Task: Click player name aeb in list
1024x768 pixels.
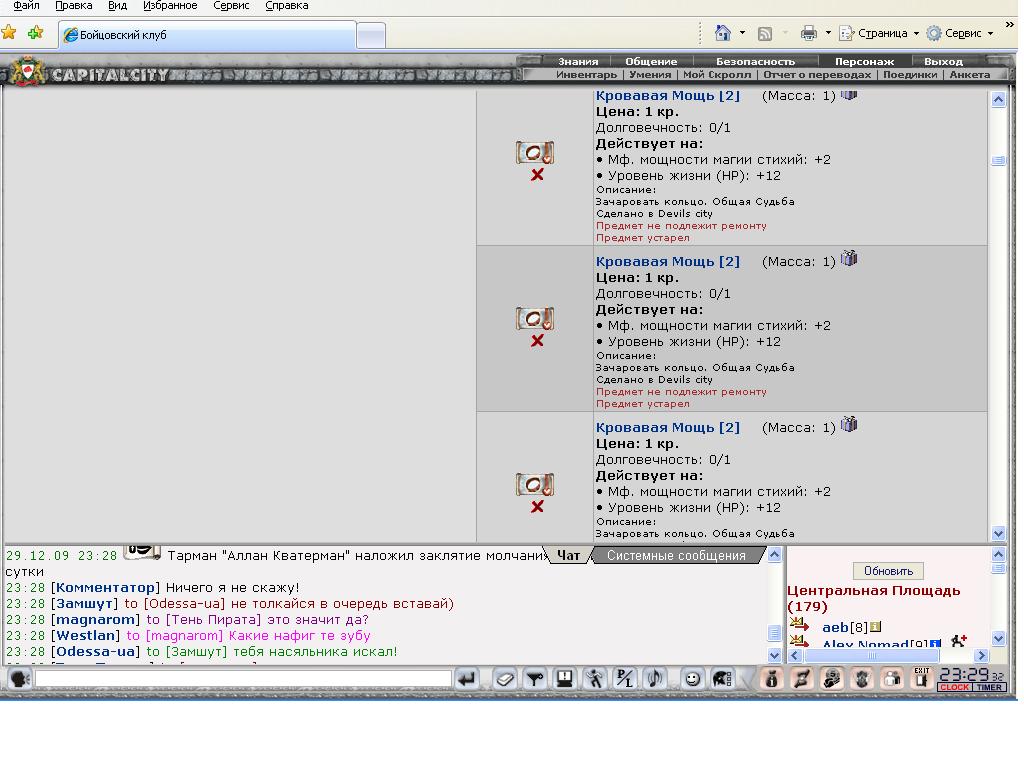Action: pyautogui.click(x=835, y=628)
